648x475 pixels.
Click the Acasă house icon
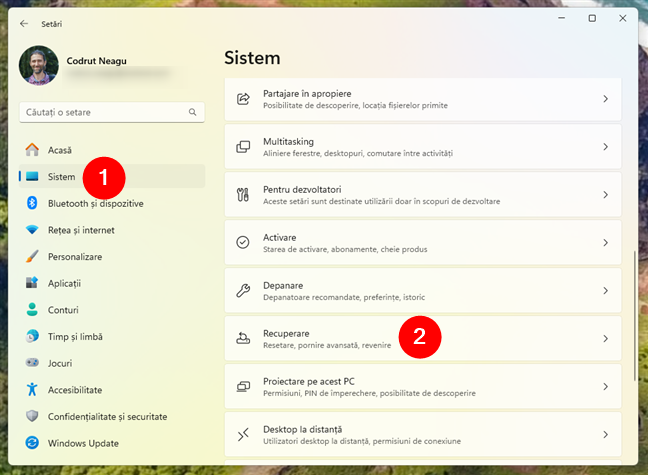coord(32,150)
